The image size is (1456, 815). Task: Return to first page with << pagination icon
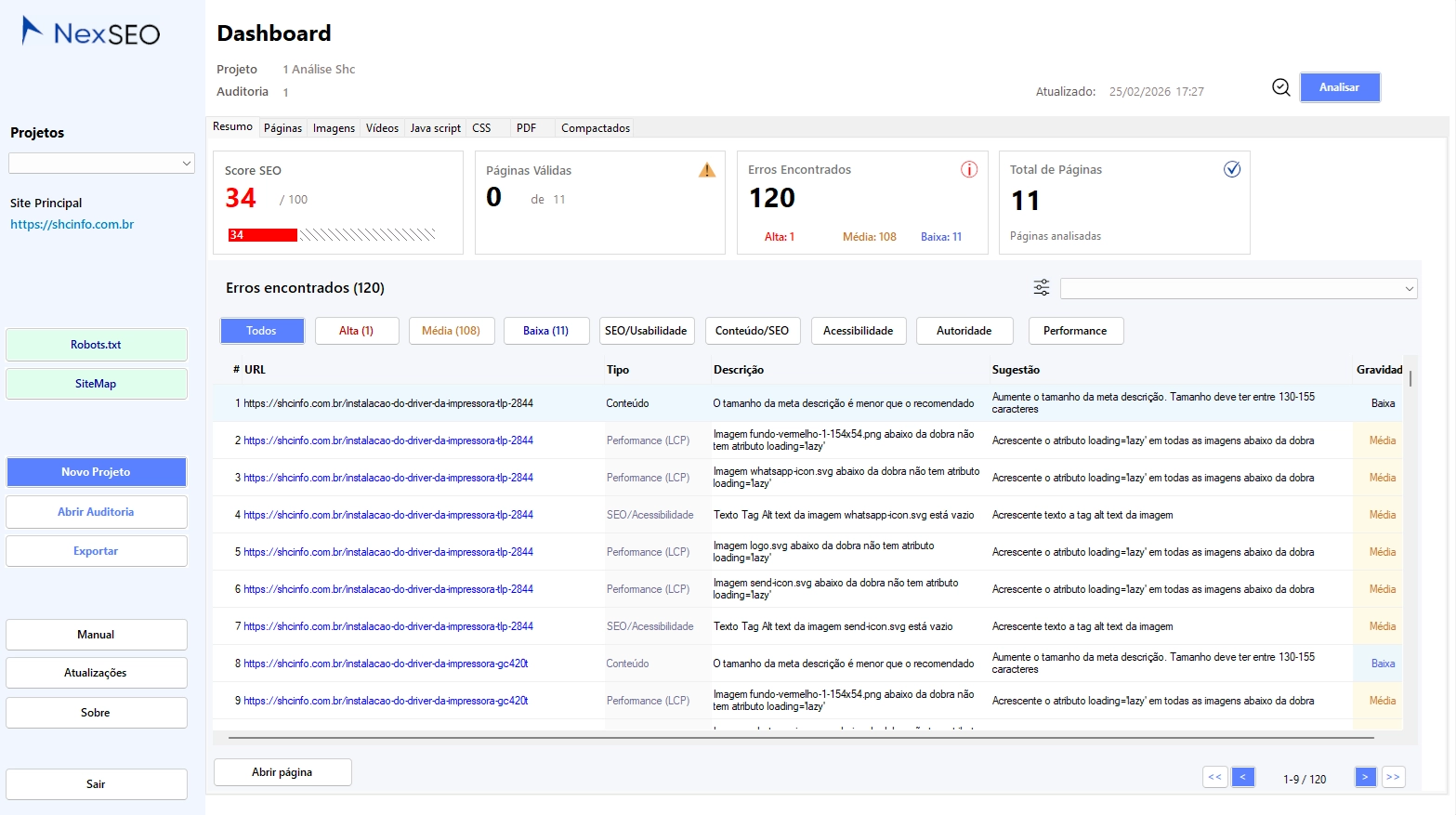pyautogui.click(x=1214, y=777)
